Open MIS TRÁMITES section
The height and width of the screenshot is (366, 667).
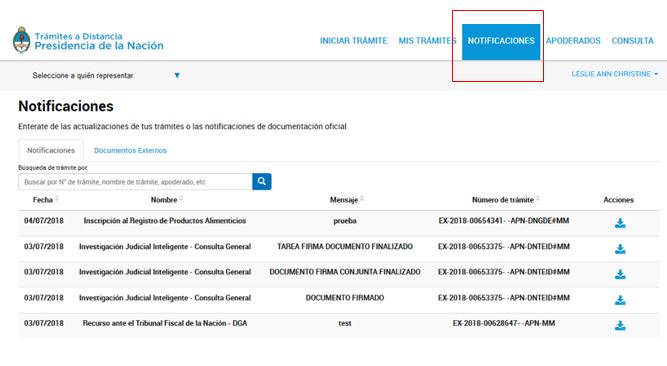tap(427, 41)
